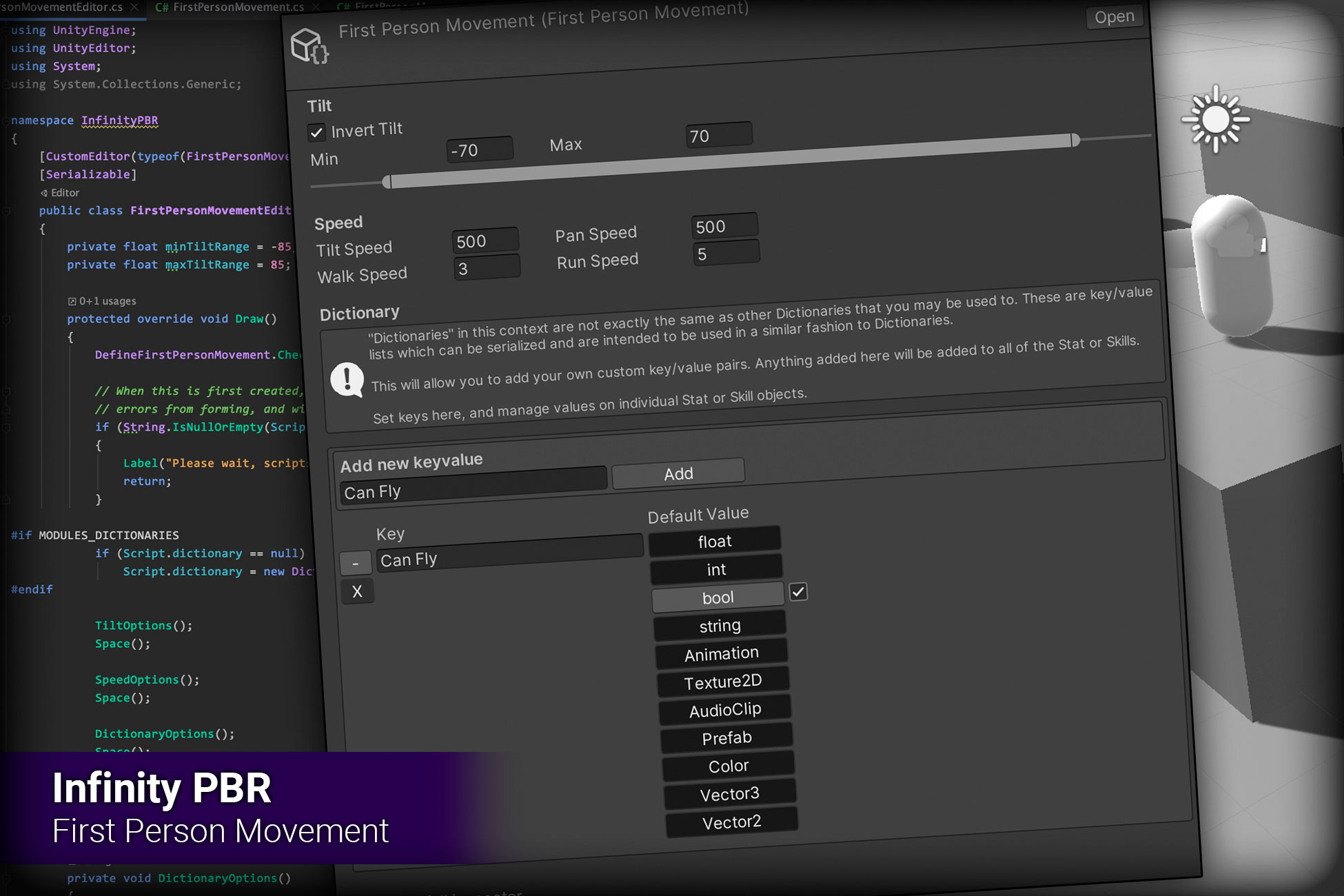
Task: Select the capsule object in scene view
Action: point(1232,265)
